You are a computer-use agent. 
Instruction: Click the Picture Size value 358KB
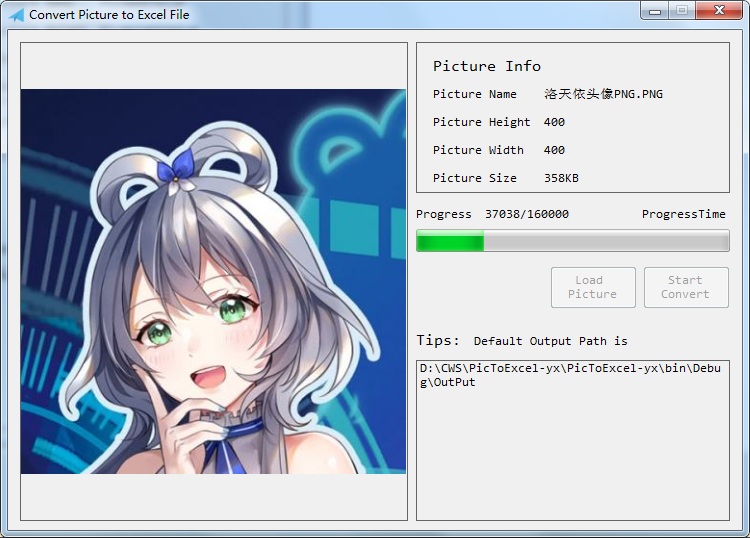(x=561, y=178)
